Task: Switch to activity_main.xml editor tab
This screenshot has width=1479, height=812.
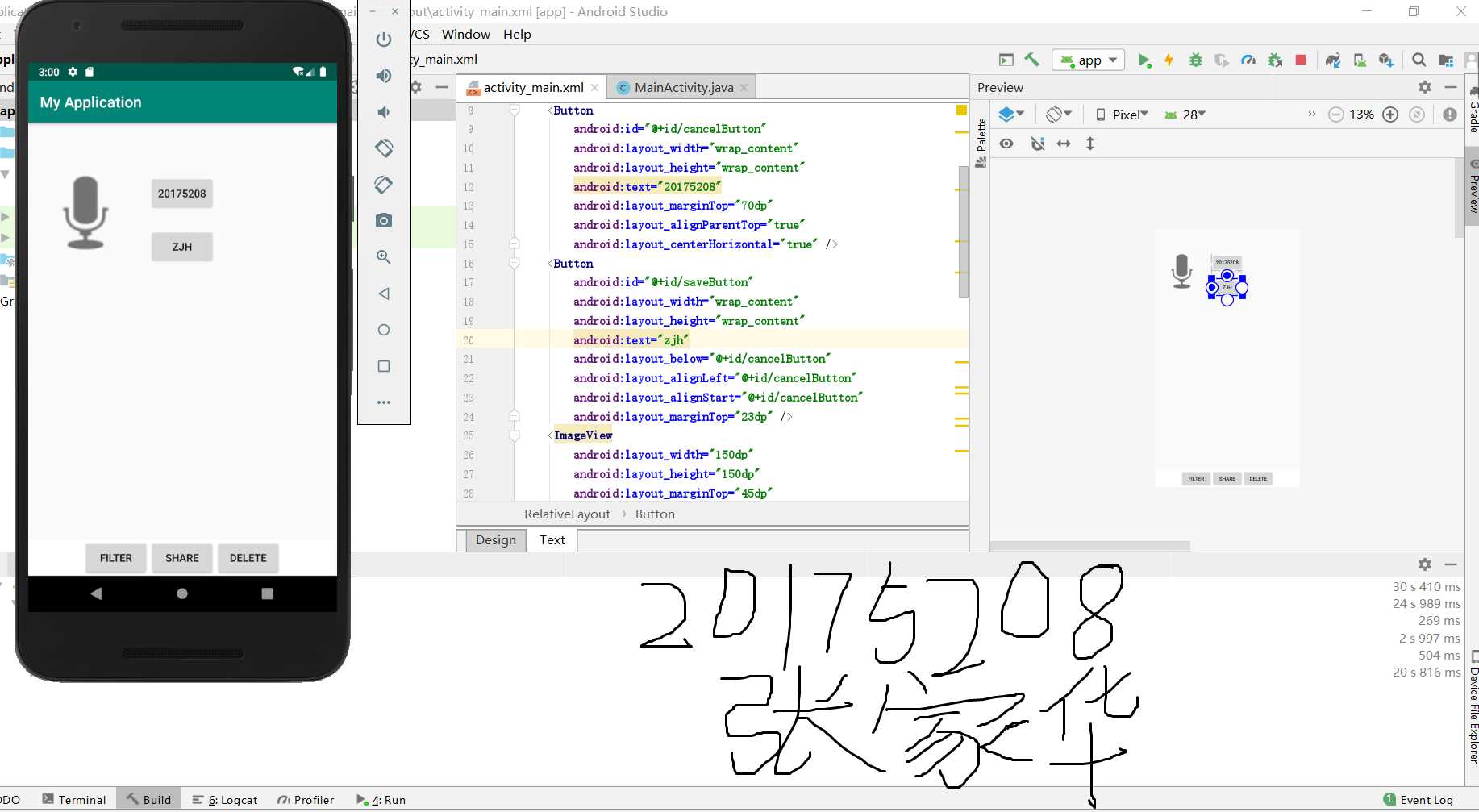Action: click(532, 87)
